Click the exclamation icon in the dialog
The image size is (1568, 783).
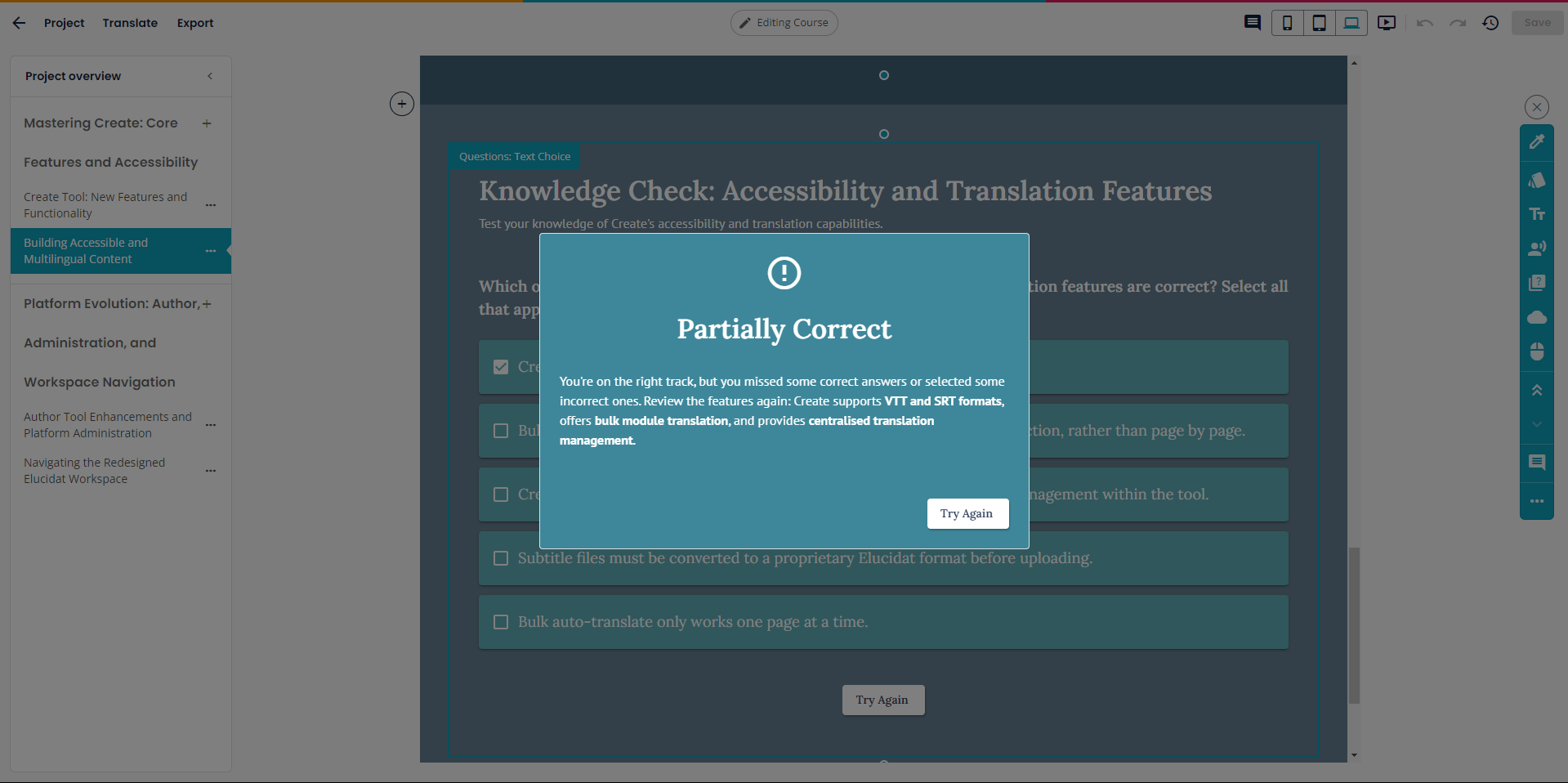784,273
